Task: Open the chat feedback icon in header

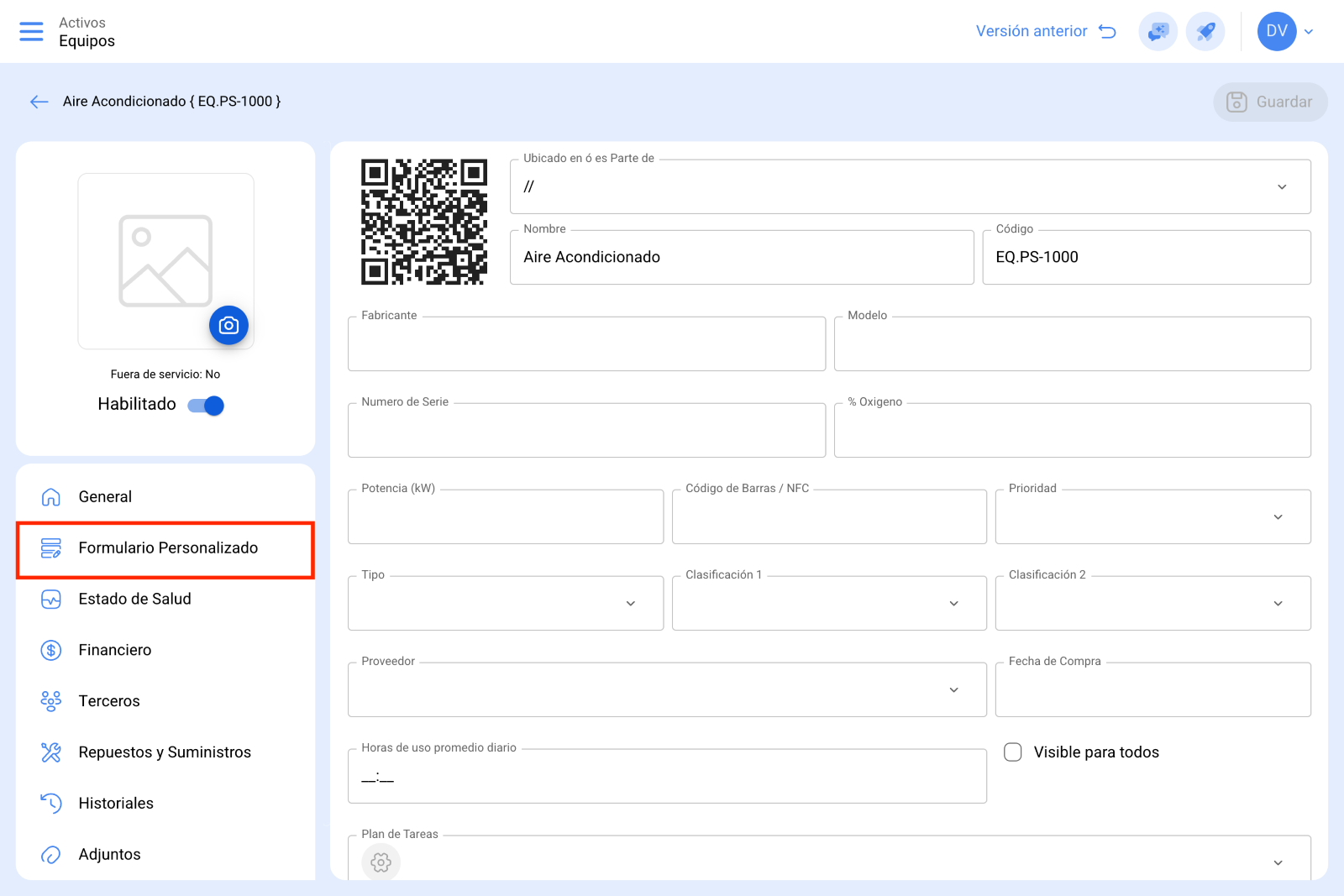Action: tap(1158, 32)
